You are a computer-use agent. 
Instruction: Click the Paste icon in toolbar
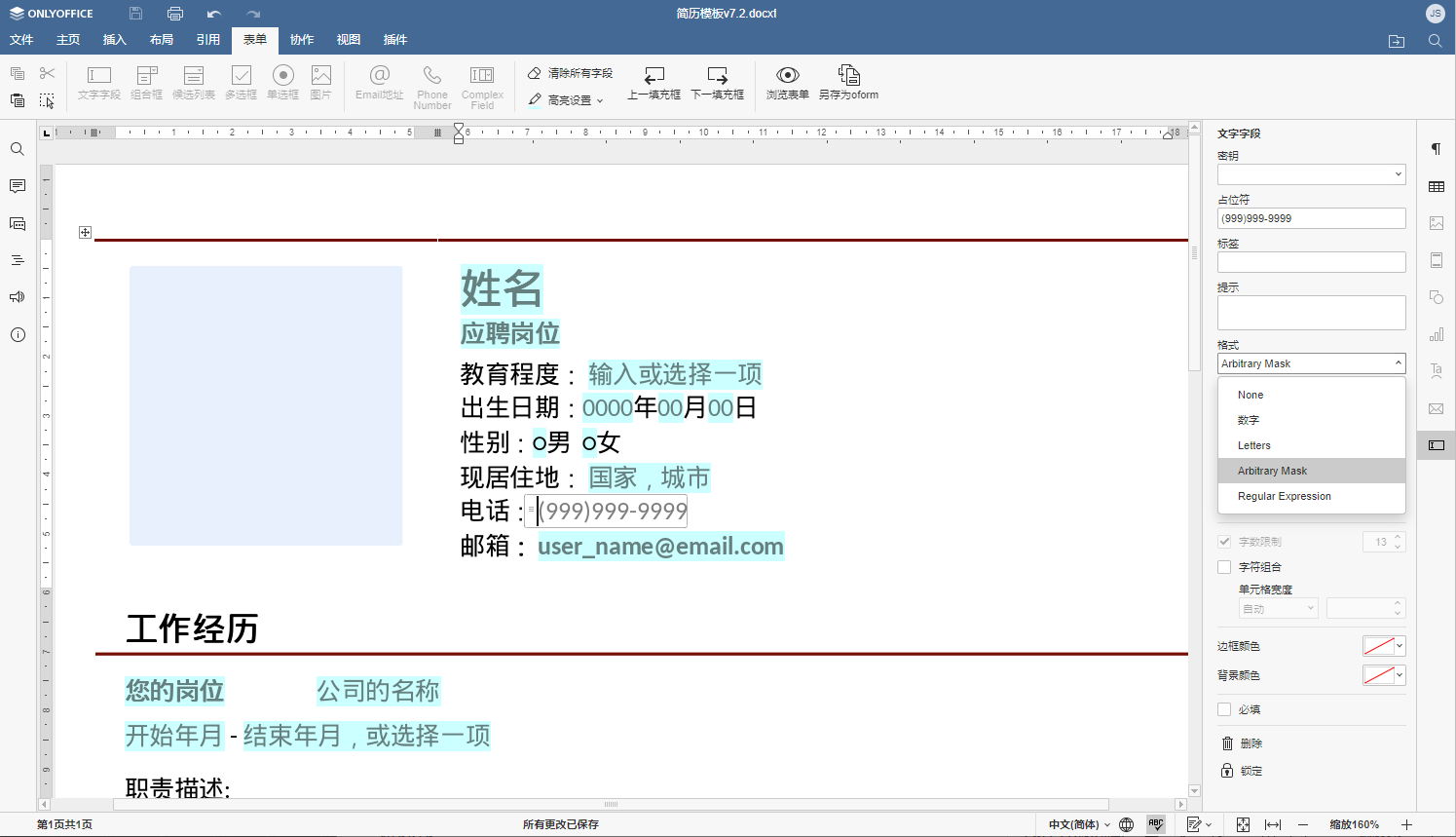[x=18, y=99]
